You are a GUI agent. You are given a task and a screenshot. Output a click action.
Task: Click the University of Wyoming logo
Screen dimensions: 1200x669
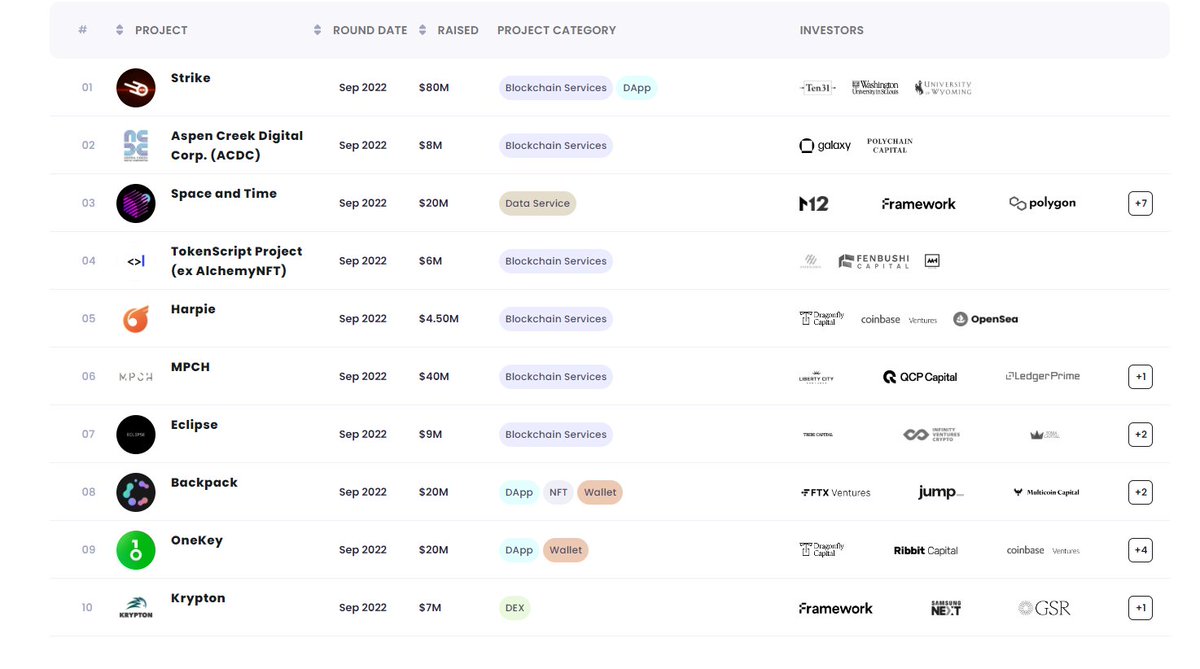943,88
